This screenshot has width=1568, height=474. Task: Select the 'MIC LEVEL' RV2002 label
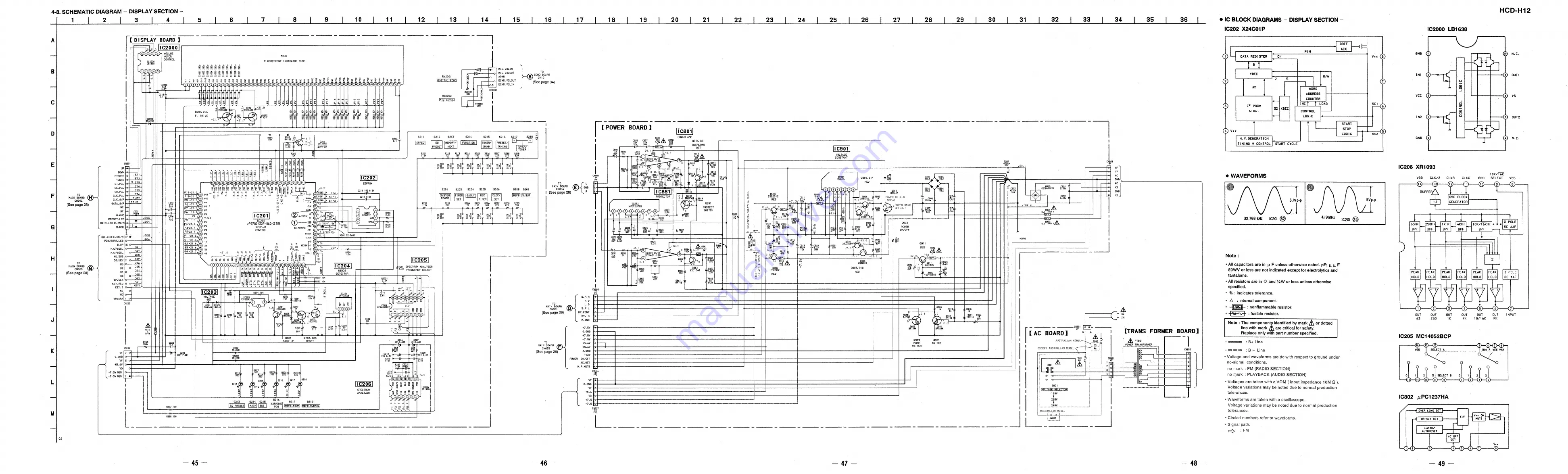point(446,99)
